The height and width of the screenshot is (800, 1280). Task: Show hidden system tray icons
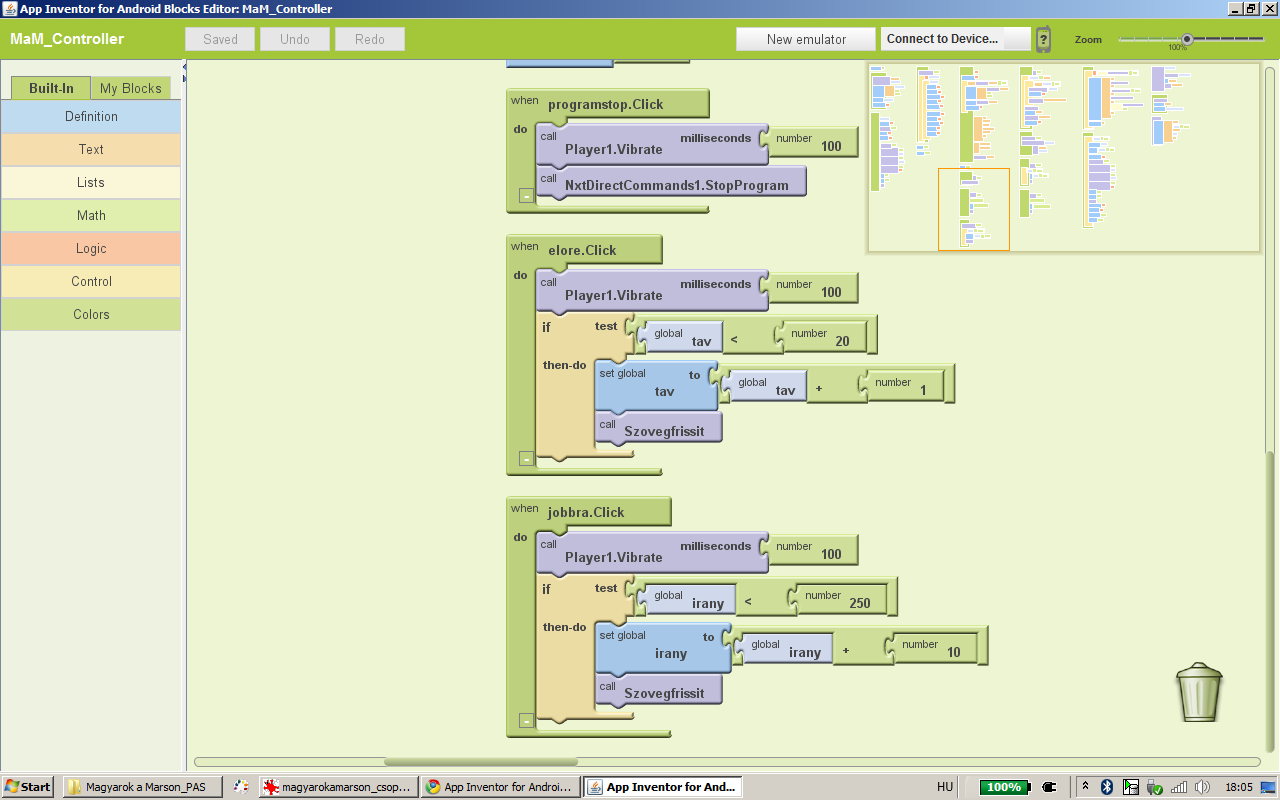[x=1085, y=787]
